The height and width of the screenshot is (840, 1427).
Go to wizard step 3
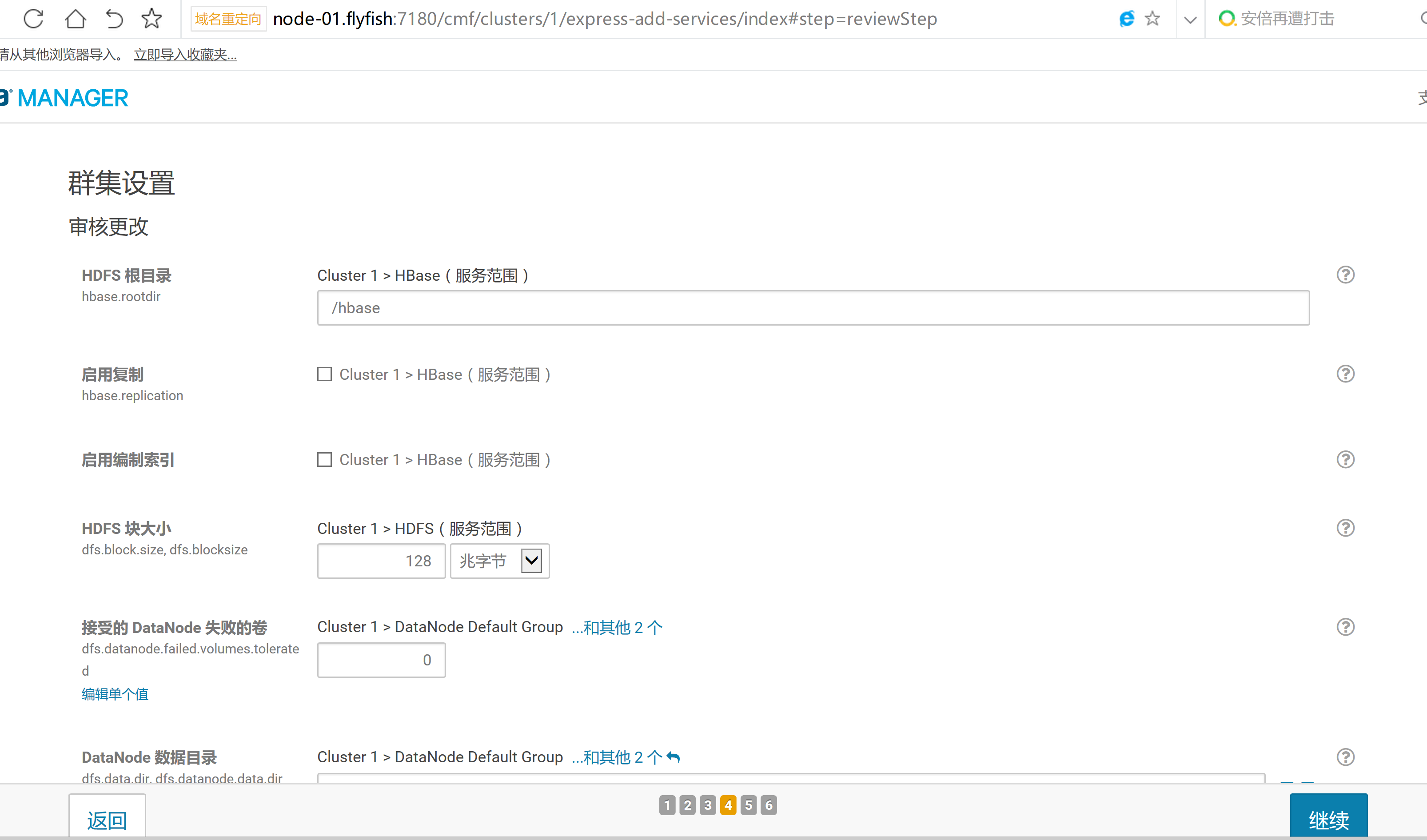click(x=707, y=804)
